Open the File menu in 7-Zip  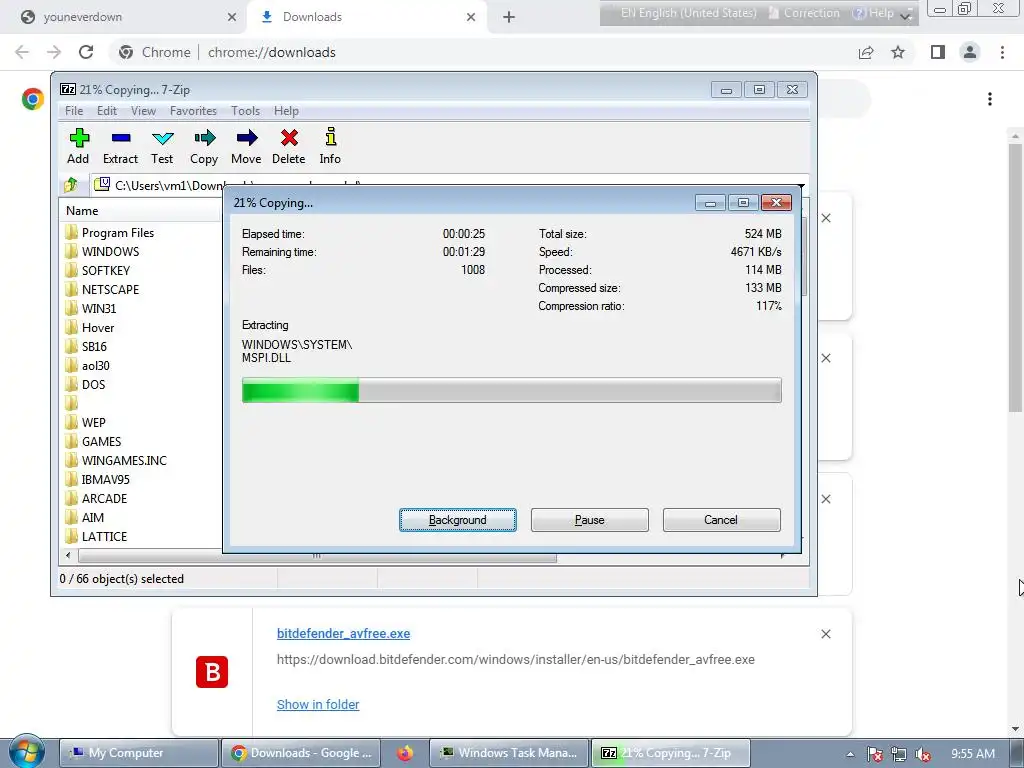(74, 111)
